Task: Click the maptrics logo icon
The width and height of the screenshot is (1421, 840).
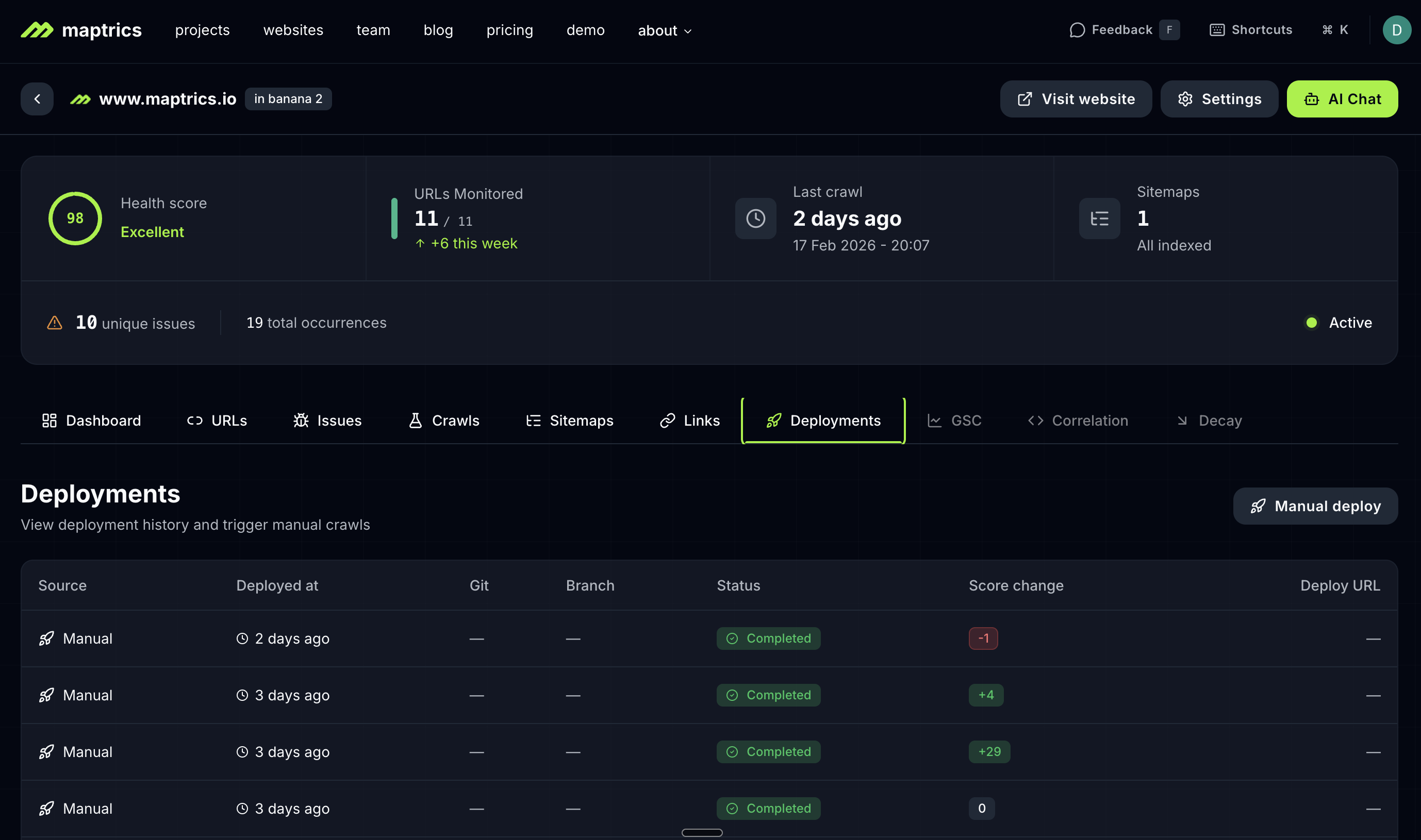Action: pyautogui.click(x=37, y=30)
